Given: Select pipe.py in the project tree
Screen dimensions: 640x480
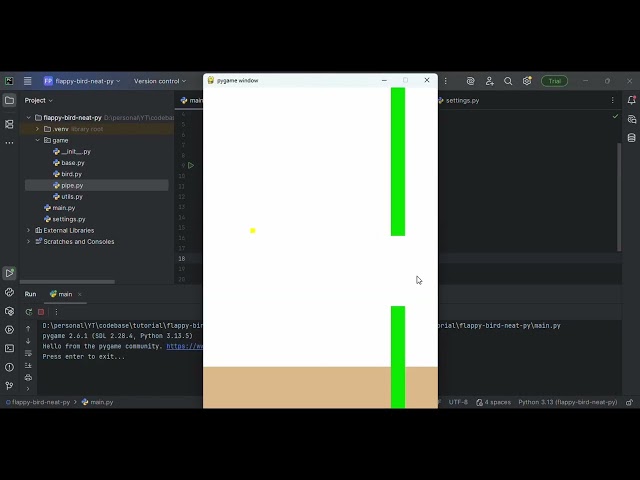Looking at the screenshot, I should [x=97, y=185].
